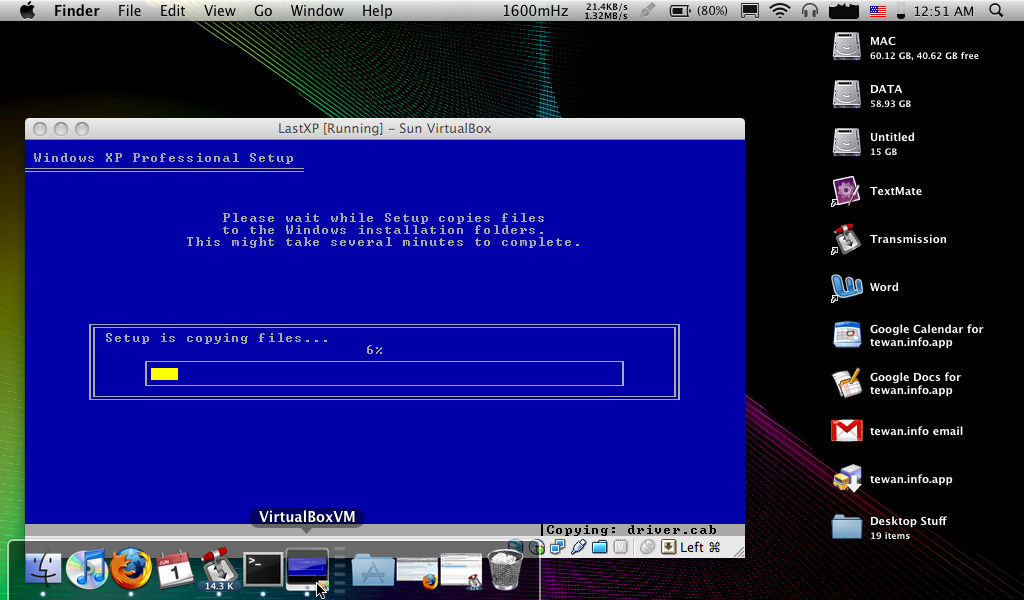Open iTunes from the Dock
Image resolution: width=1024 pixels, height=600 pixels.
tap(86, 569)
